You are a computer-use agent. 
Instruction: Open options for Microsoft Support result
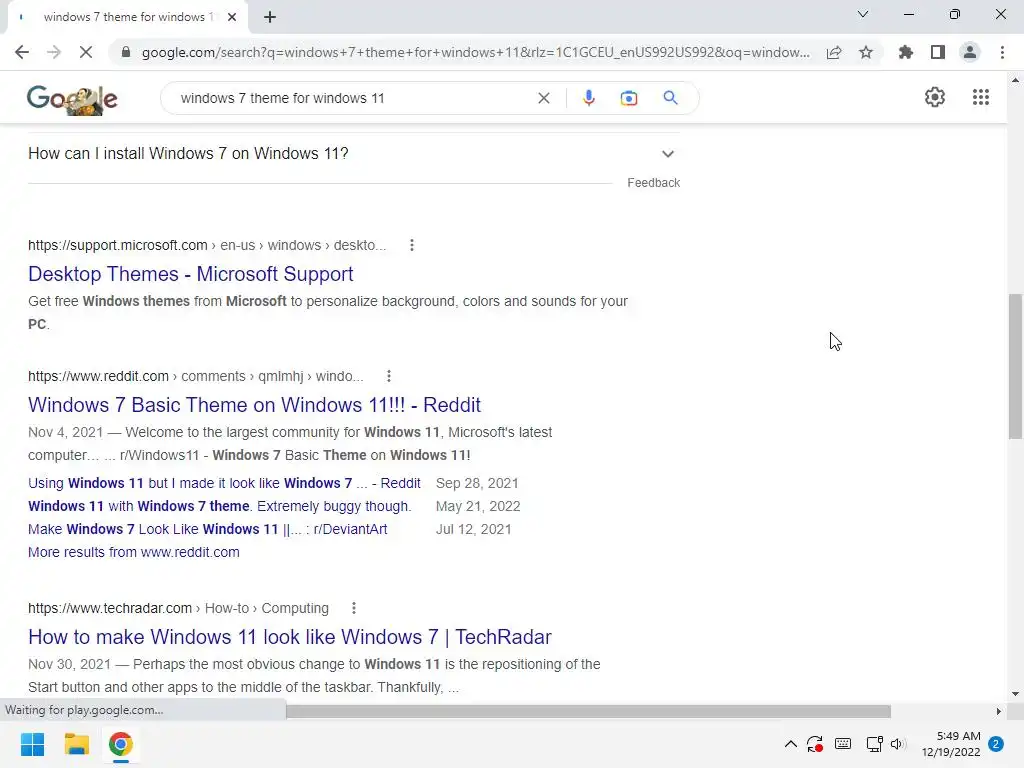point(411,246)
